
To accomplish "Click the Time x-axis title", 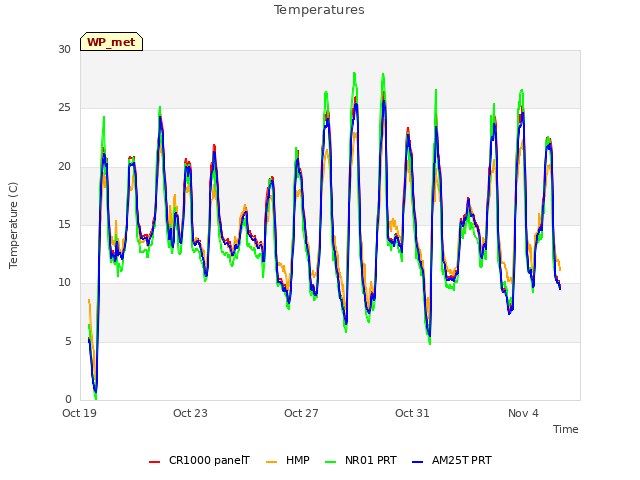I will [x=566, y=429].
